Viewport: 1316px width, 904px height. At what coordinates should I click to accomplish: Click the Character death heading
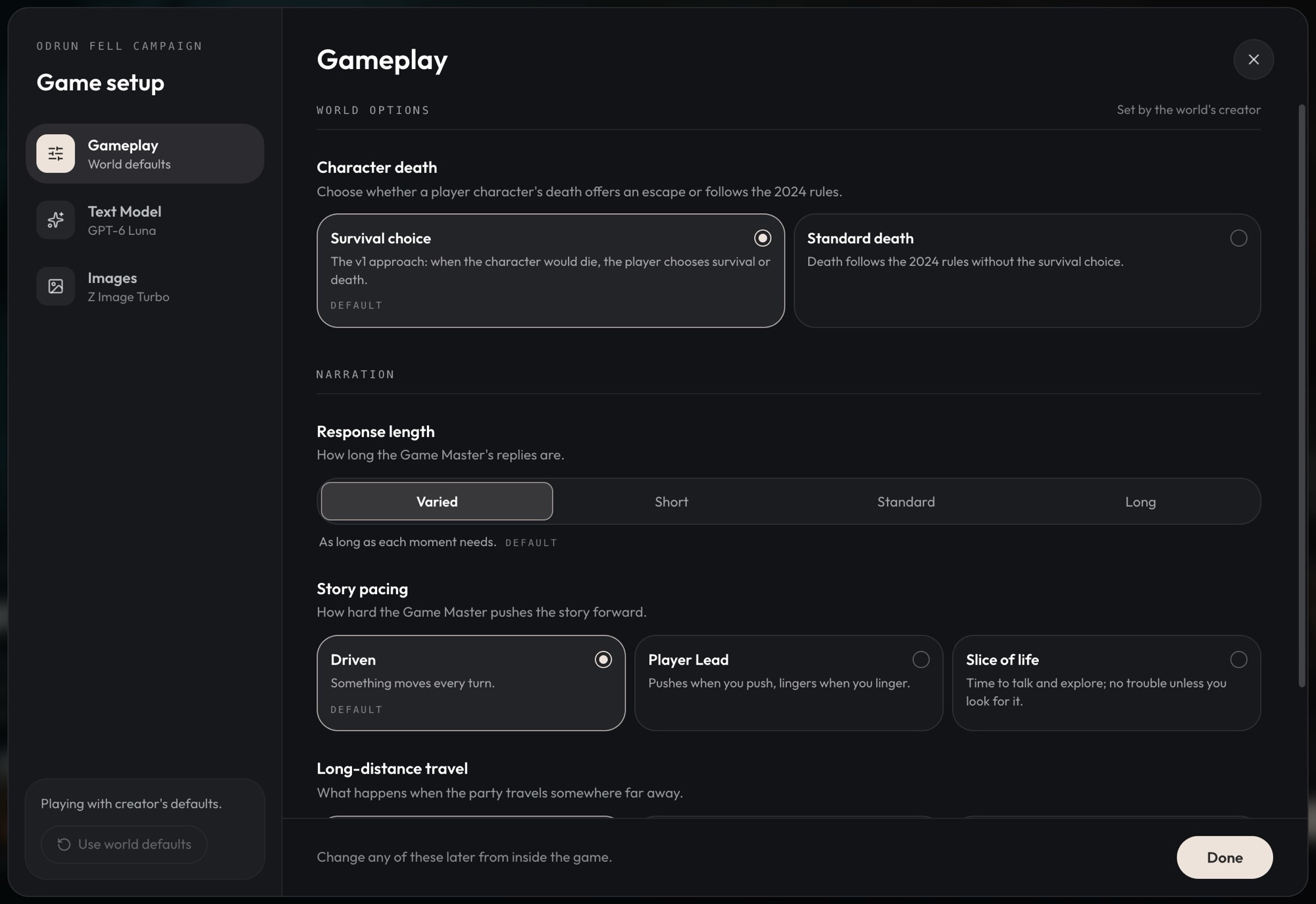[376, 167]
